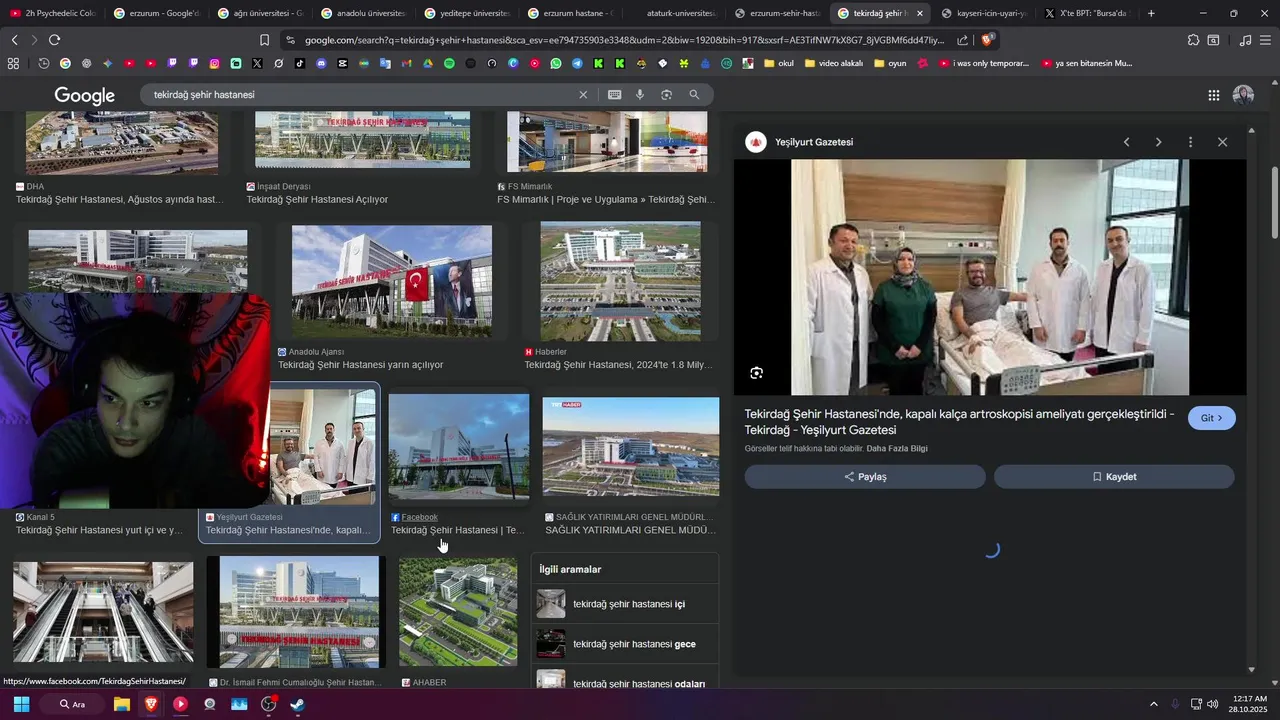
Task: Click the magnifier search button in the search box
Action: tap(694, 95)
